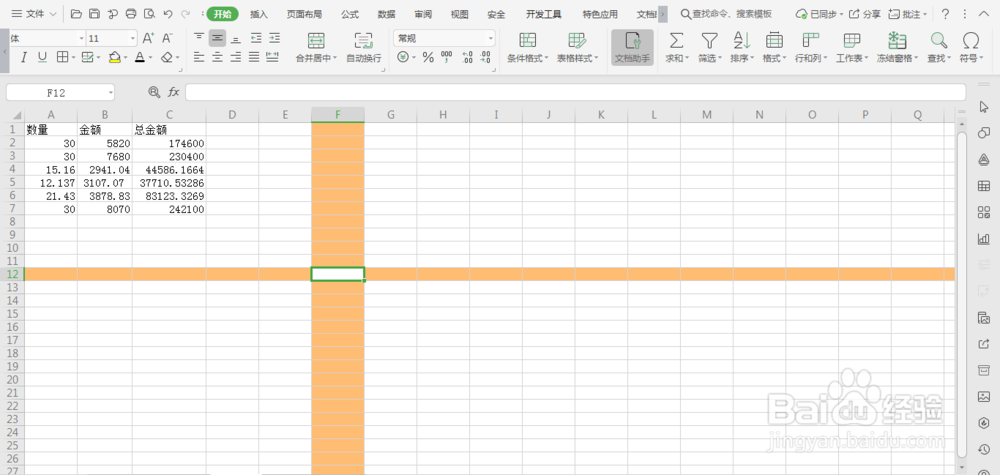Click the 查找命令 search box
This screenshot has width=1000, height=475.
(x=726, y=14)
